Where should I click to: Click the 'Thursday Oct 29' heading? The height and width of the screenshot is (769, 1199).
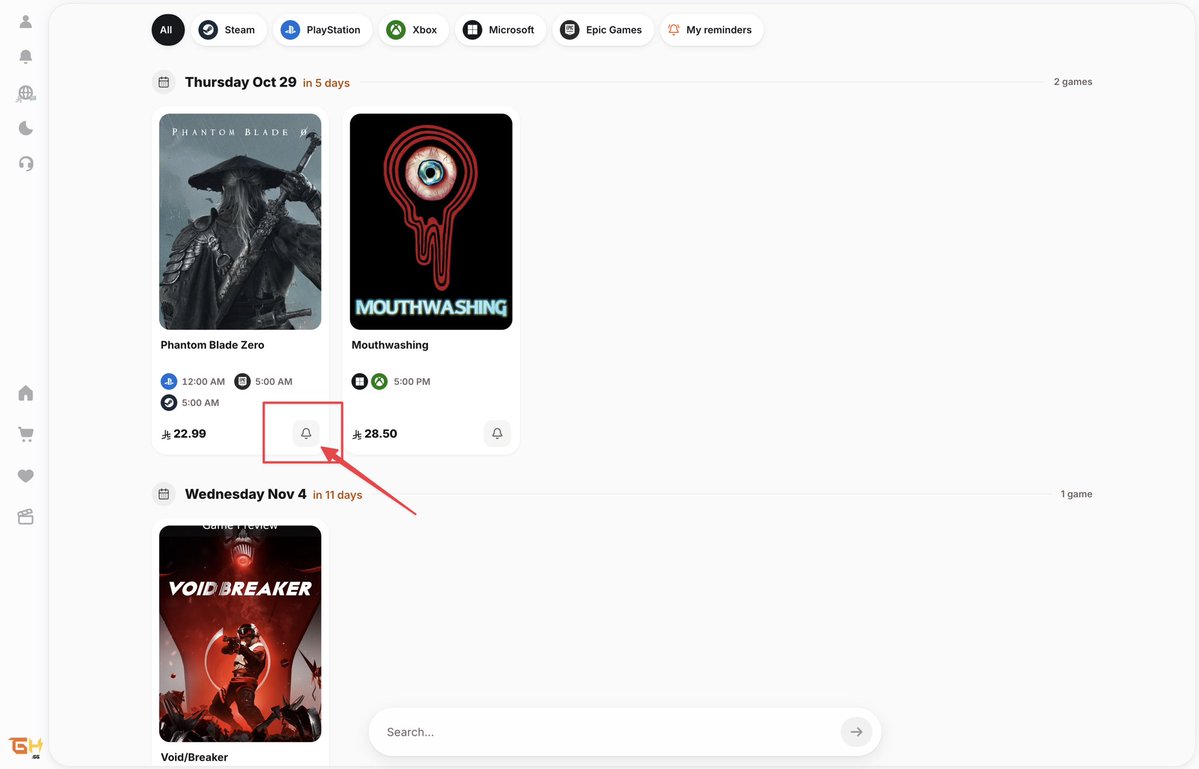[x=241, y=82]
